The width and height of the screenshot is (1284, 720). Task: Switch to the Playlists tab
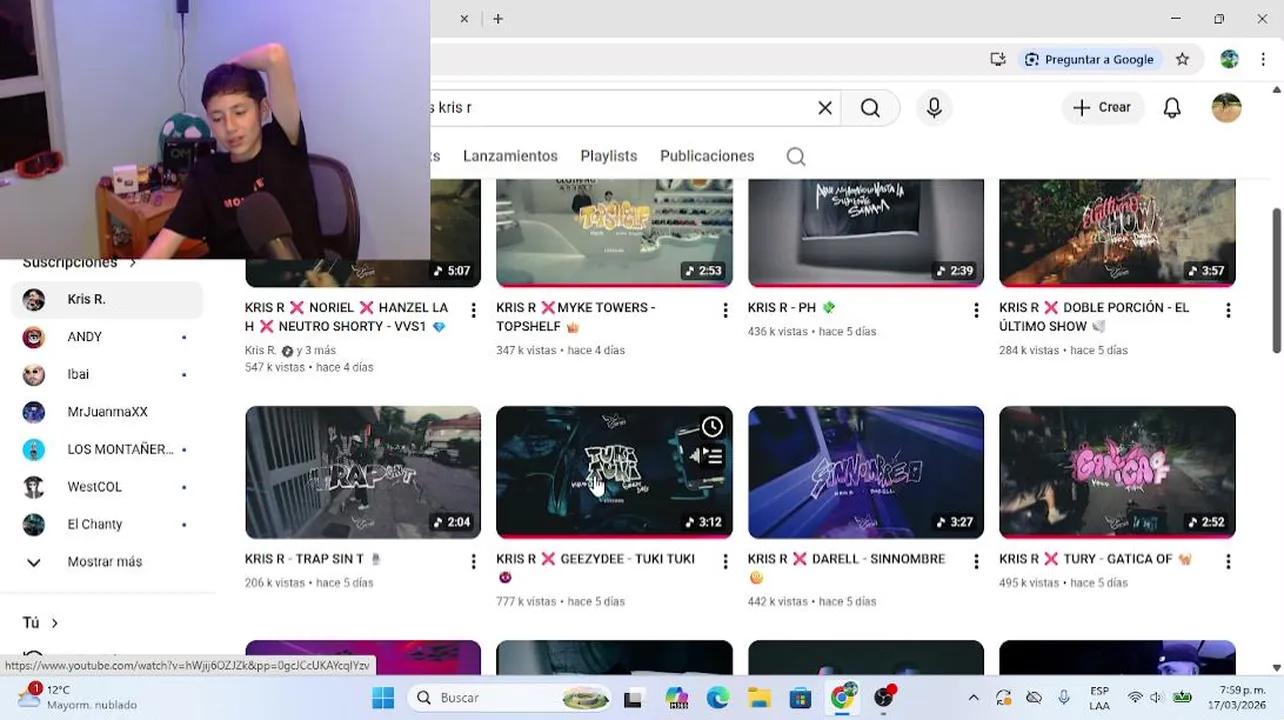[609, 156]
